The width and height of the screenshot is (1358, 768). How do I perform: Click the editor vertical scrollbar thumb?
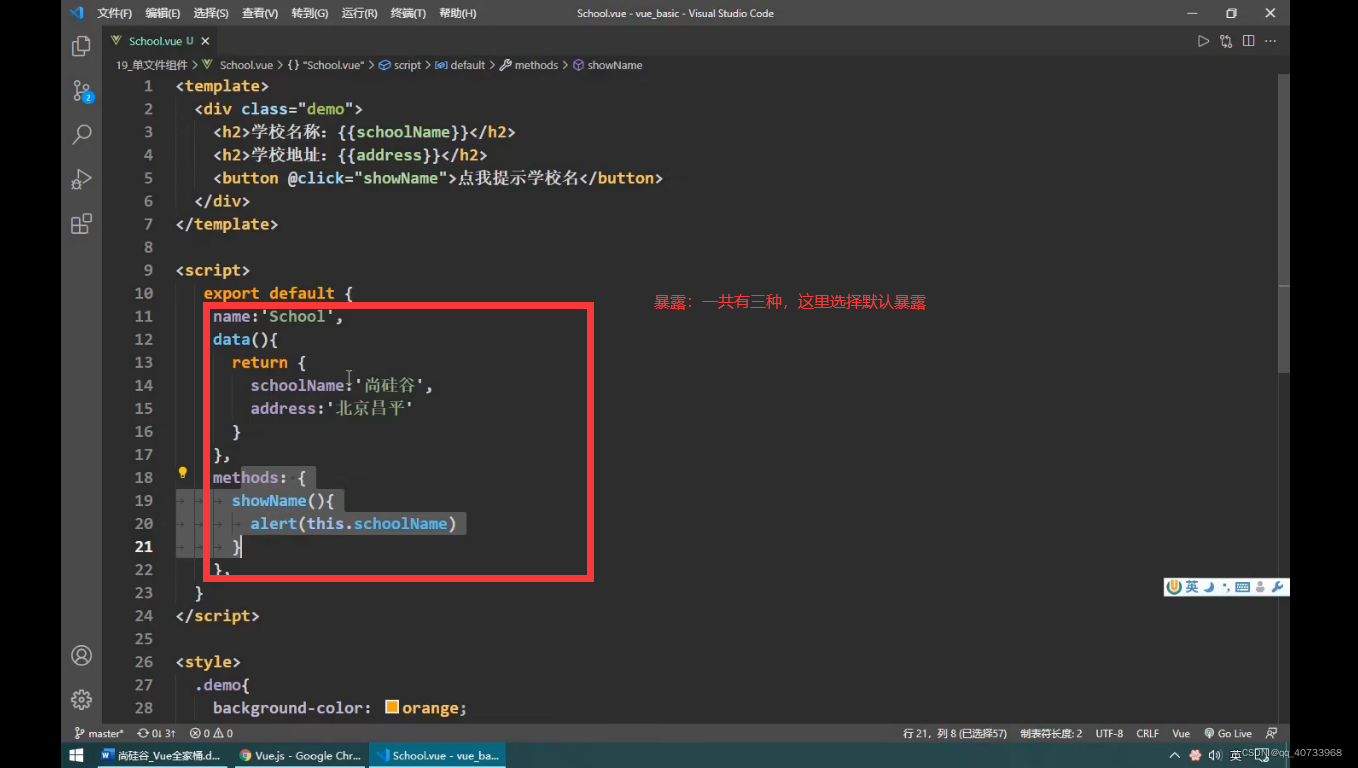1284,225
